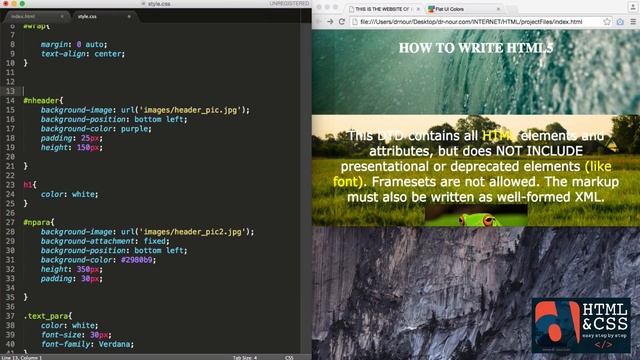Close the Flat UI Colors Chrome tab
This screenshot has height=360, width=640.
click(498, 9)
